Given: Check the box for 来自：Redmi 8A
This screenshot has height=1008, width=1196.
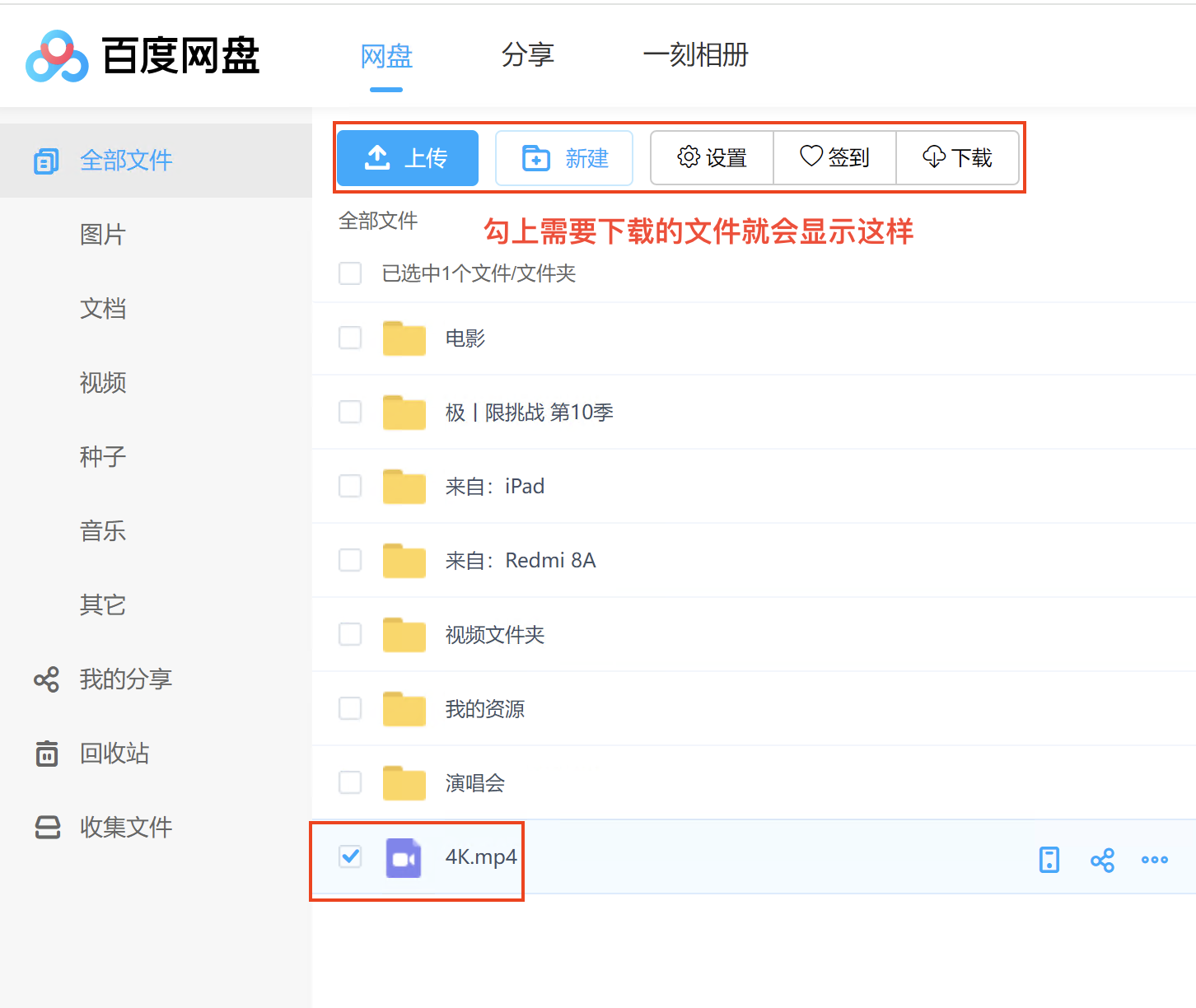Looking at the screenshot, I should click(350, 560).
